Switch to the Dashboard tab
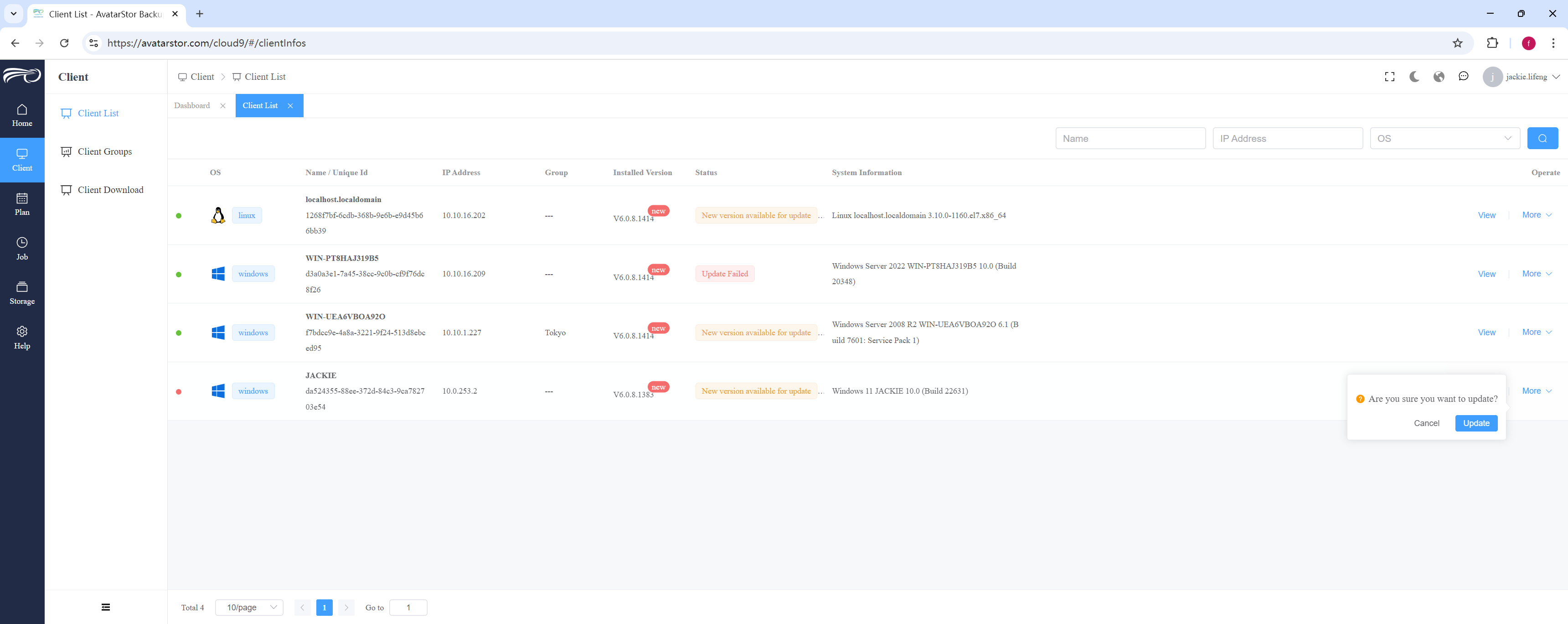The height and width of the screenshot is (624, 1568). coord(192,105)
